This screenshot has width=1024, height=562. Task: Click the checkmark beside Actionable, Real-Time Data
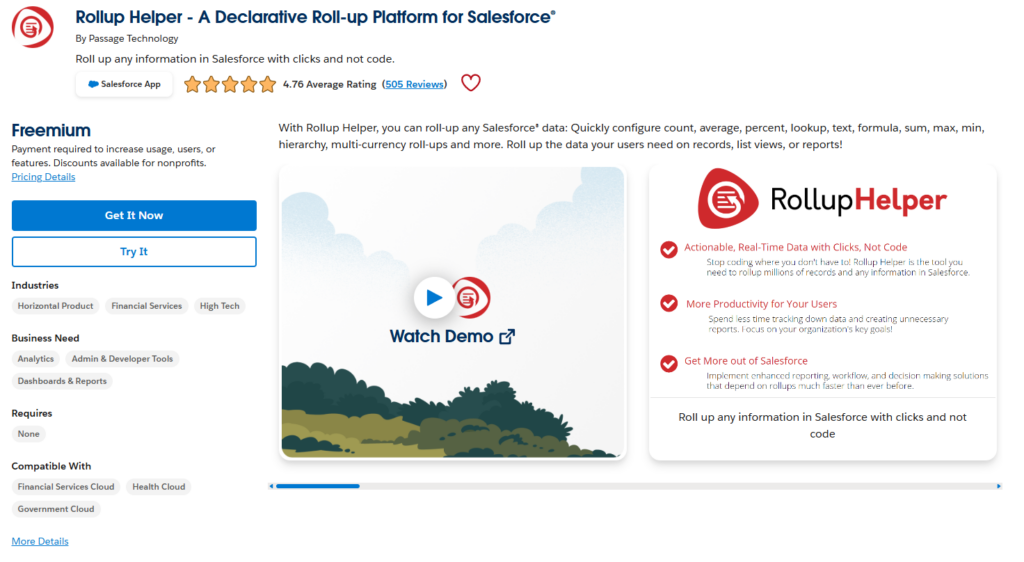(668, 249)
